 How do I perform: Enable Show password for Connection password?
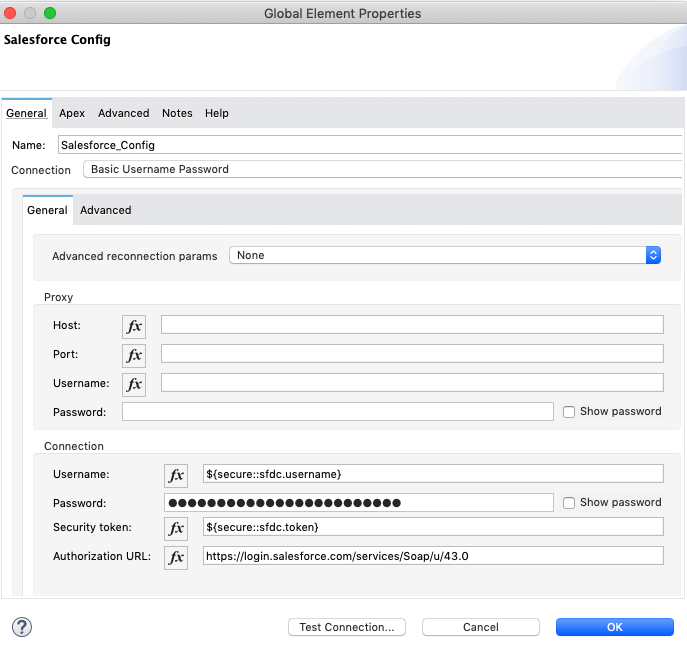(x=569, y=502)
